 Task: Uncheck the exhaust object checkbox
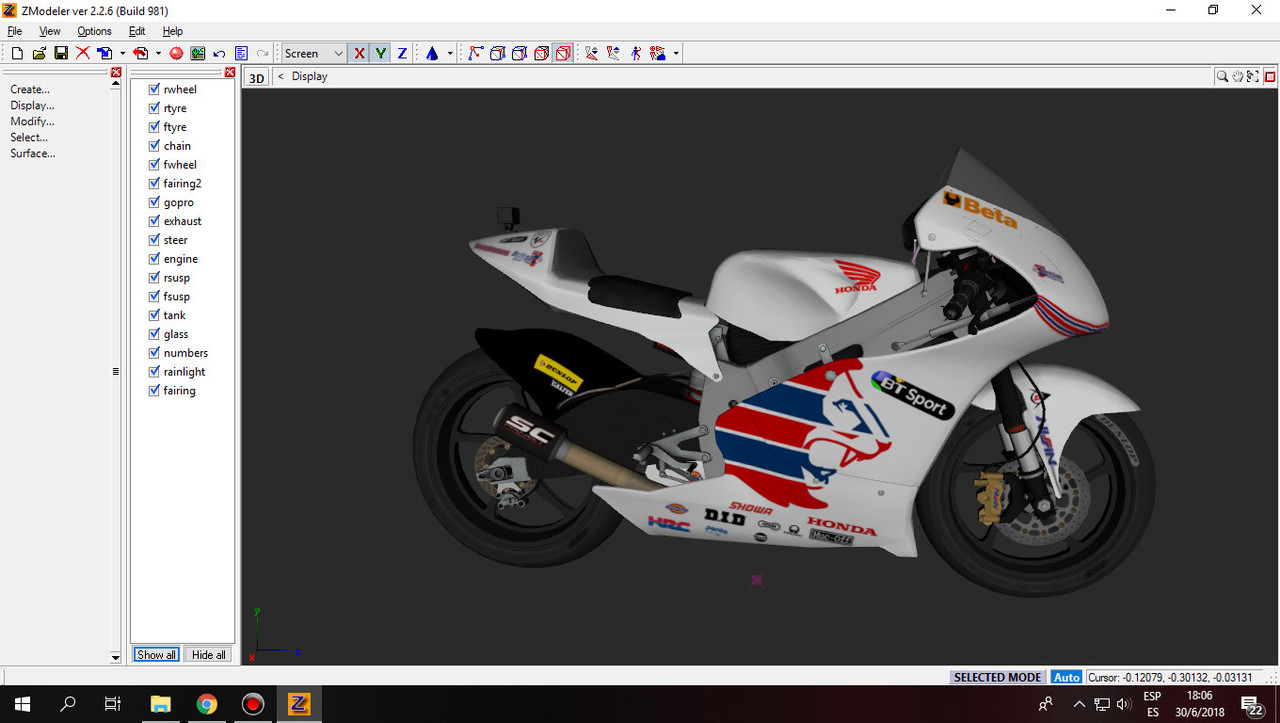click(154, 221)
